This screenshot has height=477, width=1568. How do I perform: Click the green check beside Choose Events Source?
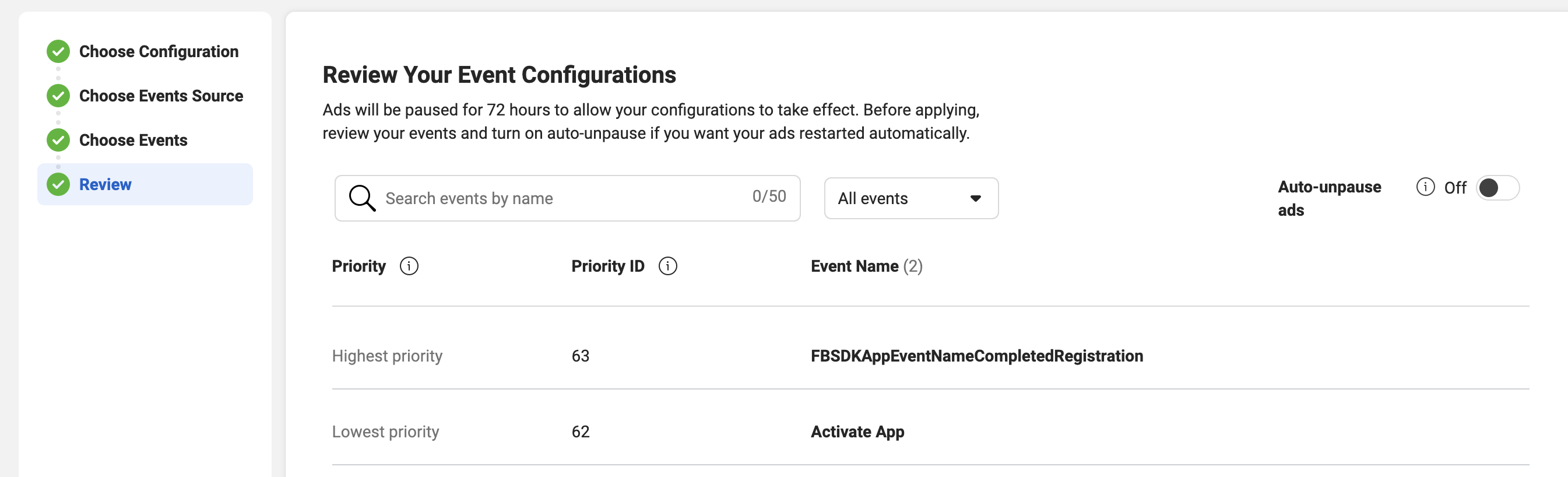point(58,96)
